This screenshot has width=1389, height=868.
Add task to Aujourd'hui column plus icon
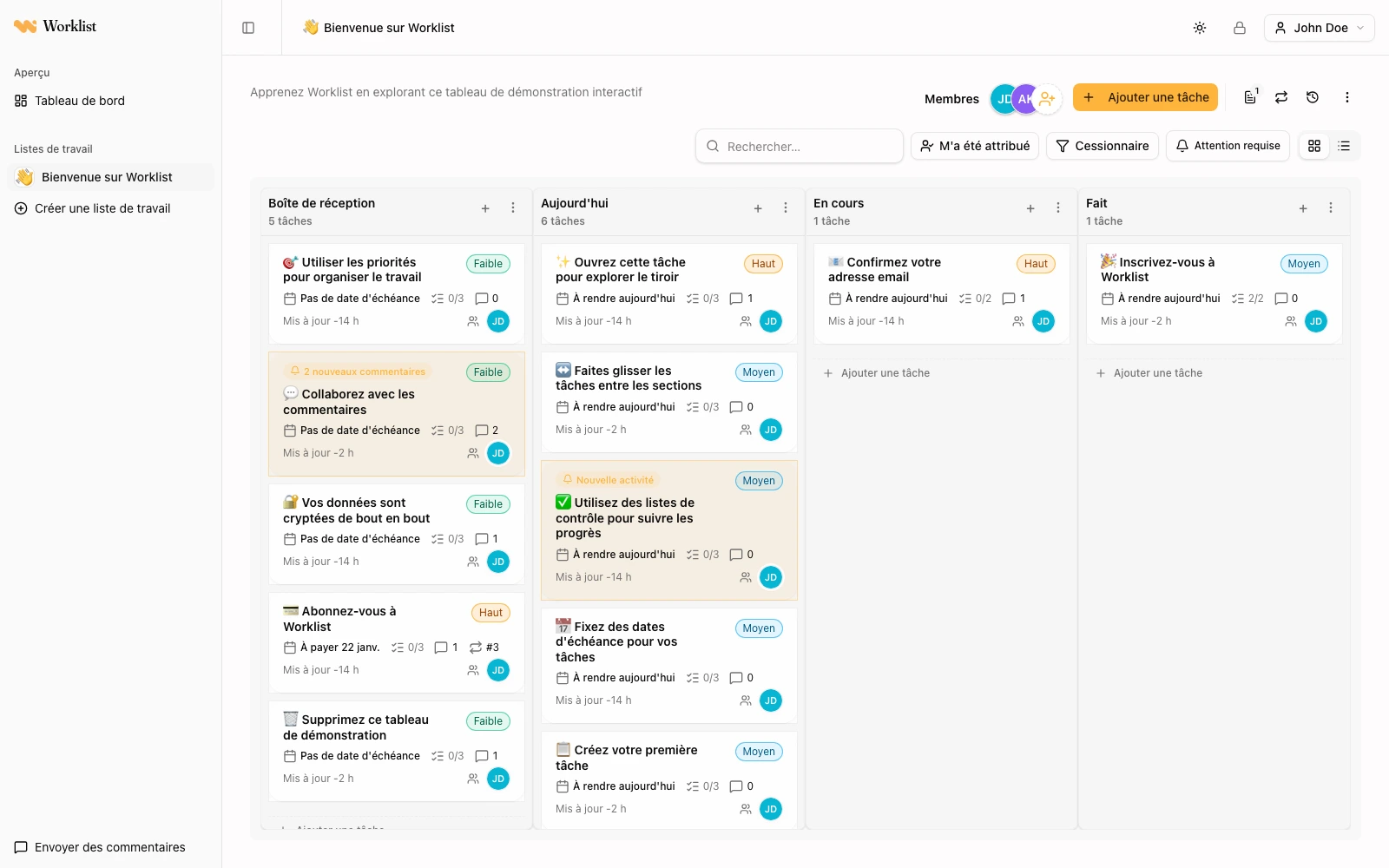click(758, 208)
